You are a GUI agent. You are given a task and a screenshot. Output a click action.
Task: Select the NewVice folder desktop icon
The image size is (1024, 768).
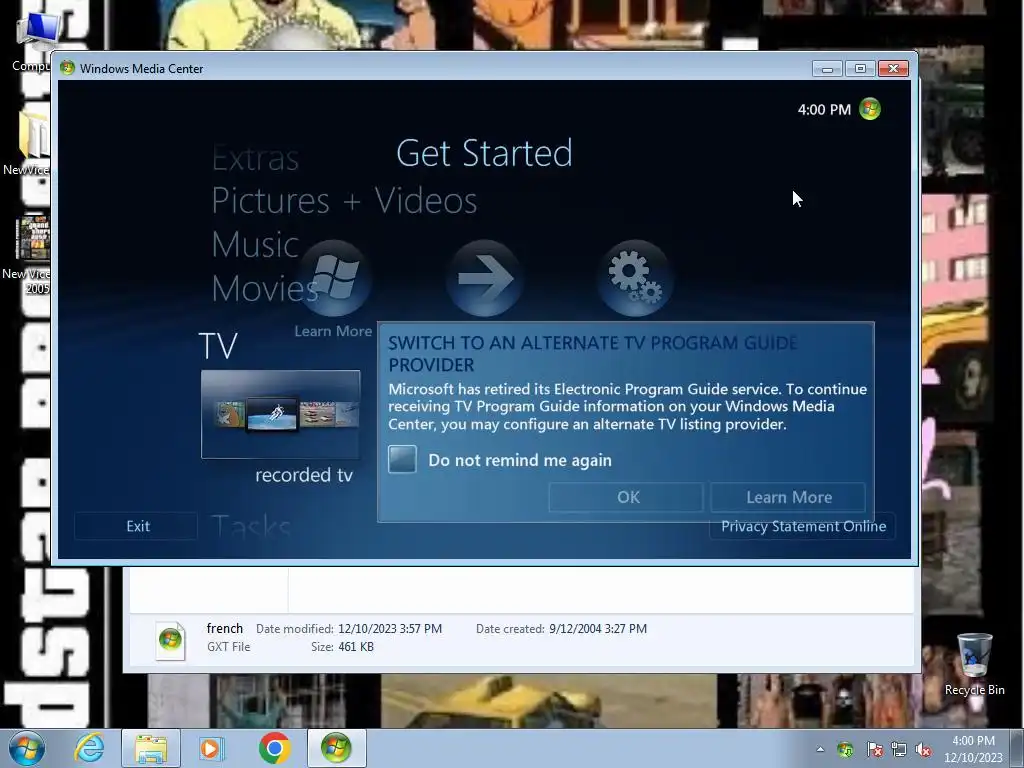point(26,143)
